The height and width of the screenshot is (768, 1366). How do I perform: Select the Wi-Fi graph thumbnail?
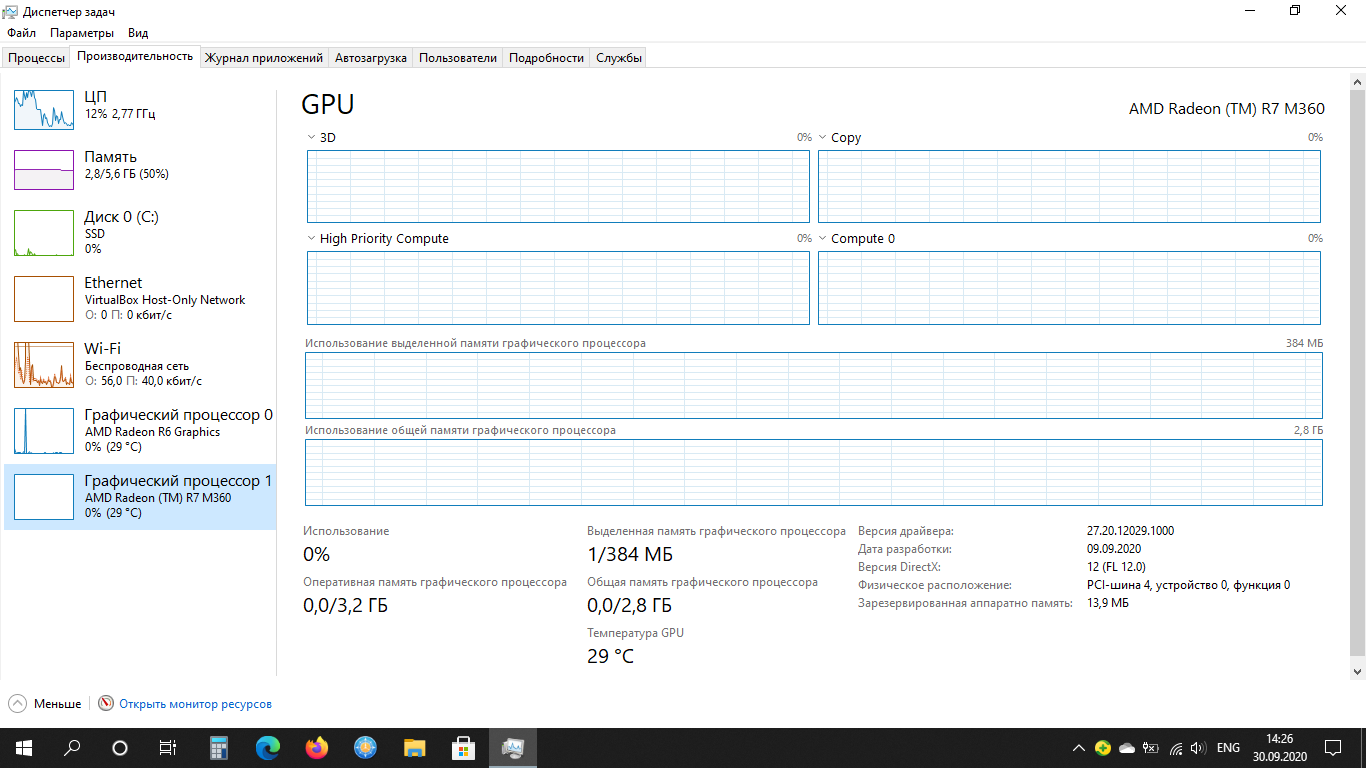44,365
